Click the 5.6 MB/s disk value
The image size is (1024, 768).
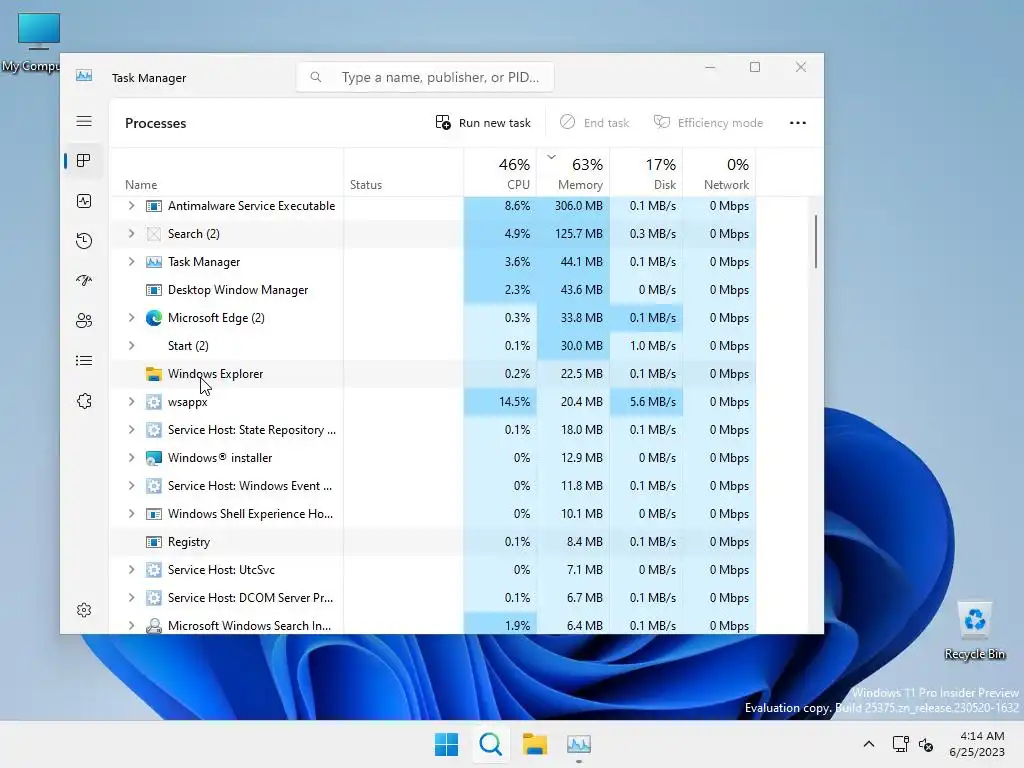(x=652, y=402)
